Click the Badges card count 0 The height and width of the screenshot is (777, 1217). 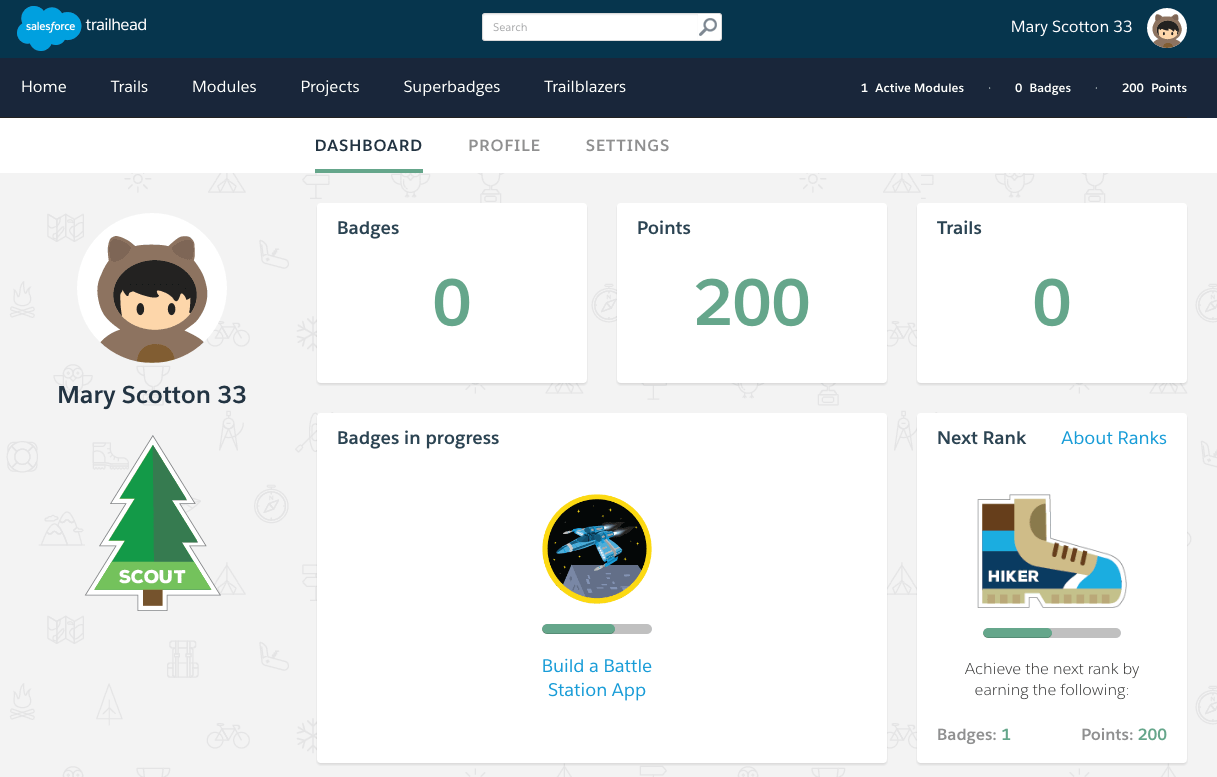452,303
